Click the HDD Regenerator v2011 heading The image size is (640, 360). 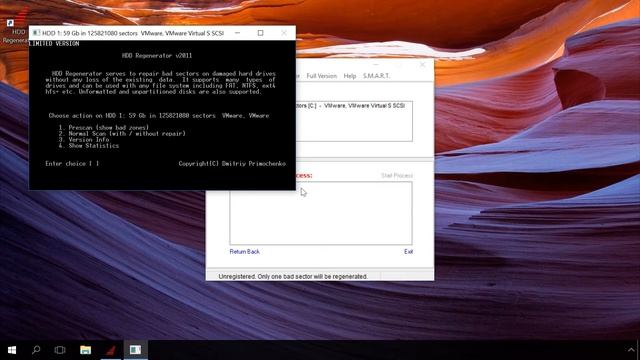coord(157,56)
